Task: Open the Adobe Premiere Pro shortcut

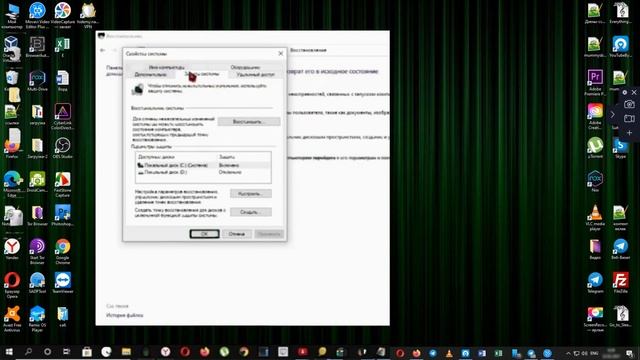Action: coord(595,83)
